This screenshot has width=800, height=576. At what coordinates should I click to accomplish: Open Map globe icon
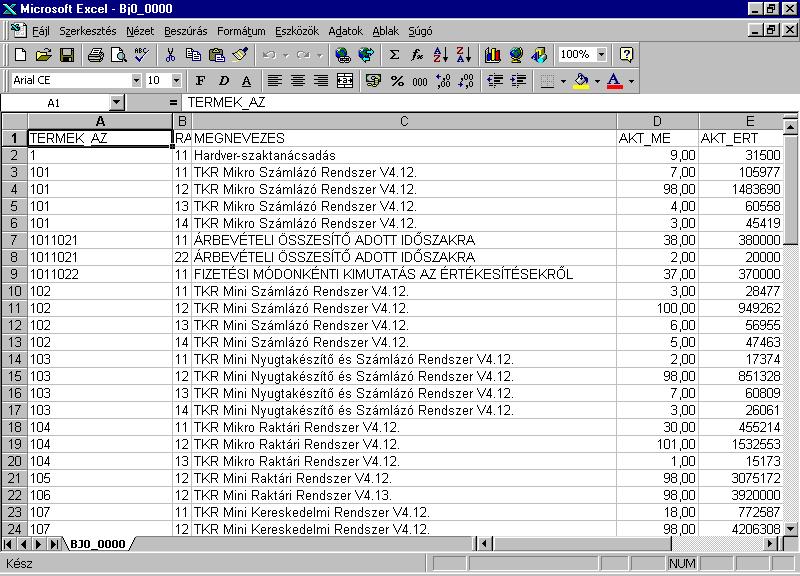(516, 55)
